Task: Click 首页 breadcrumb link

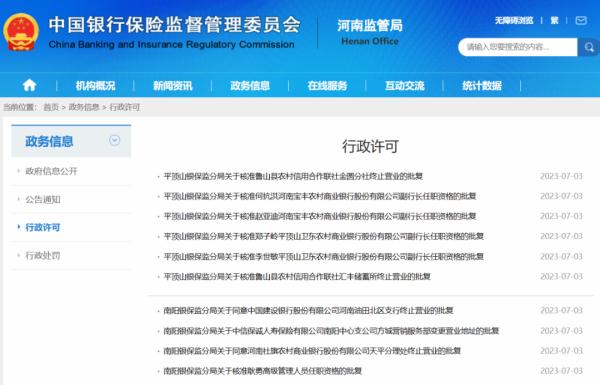Action: (51, 107)
